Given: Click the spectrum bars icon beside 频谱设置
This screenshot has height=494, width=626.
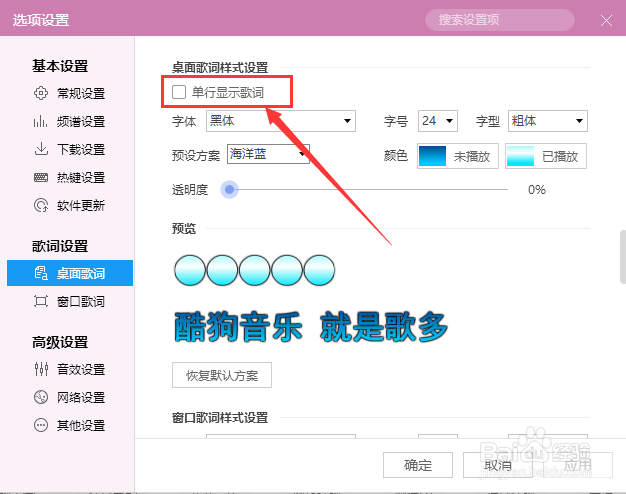Looking at the screenshot, I should tap(41, 121).
